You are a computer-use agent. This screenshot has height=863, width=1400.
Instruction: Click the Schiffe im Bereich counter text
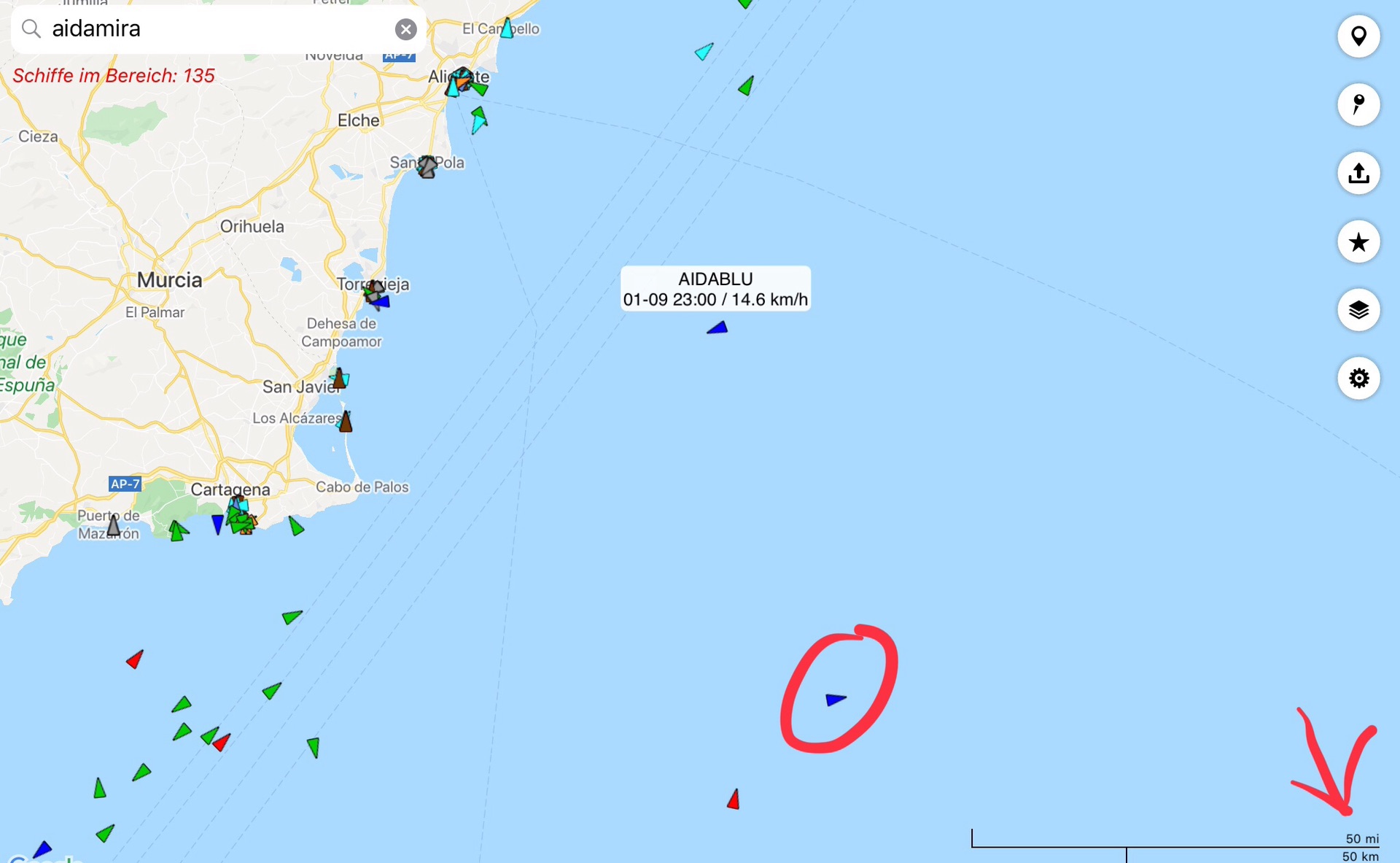click(x=114, y=76)
